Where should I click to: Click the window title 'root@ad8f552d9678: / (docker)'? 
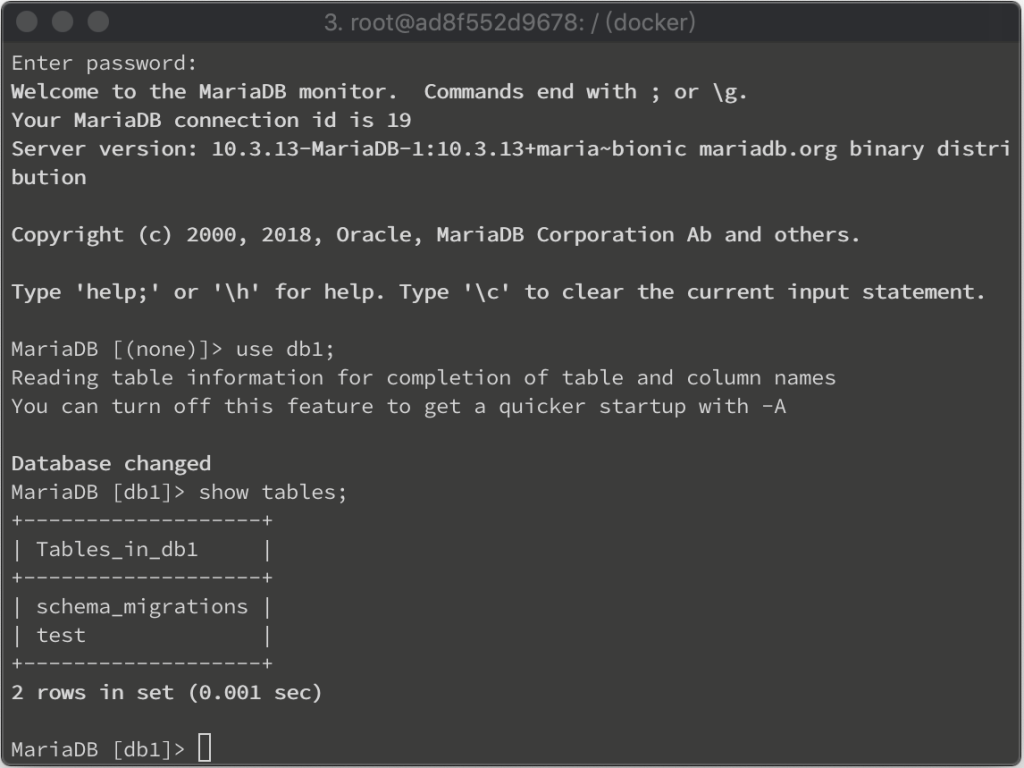click(510, 22)
